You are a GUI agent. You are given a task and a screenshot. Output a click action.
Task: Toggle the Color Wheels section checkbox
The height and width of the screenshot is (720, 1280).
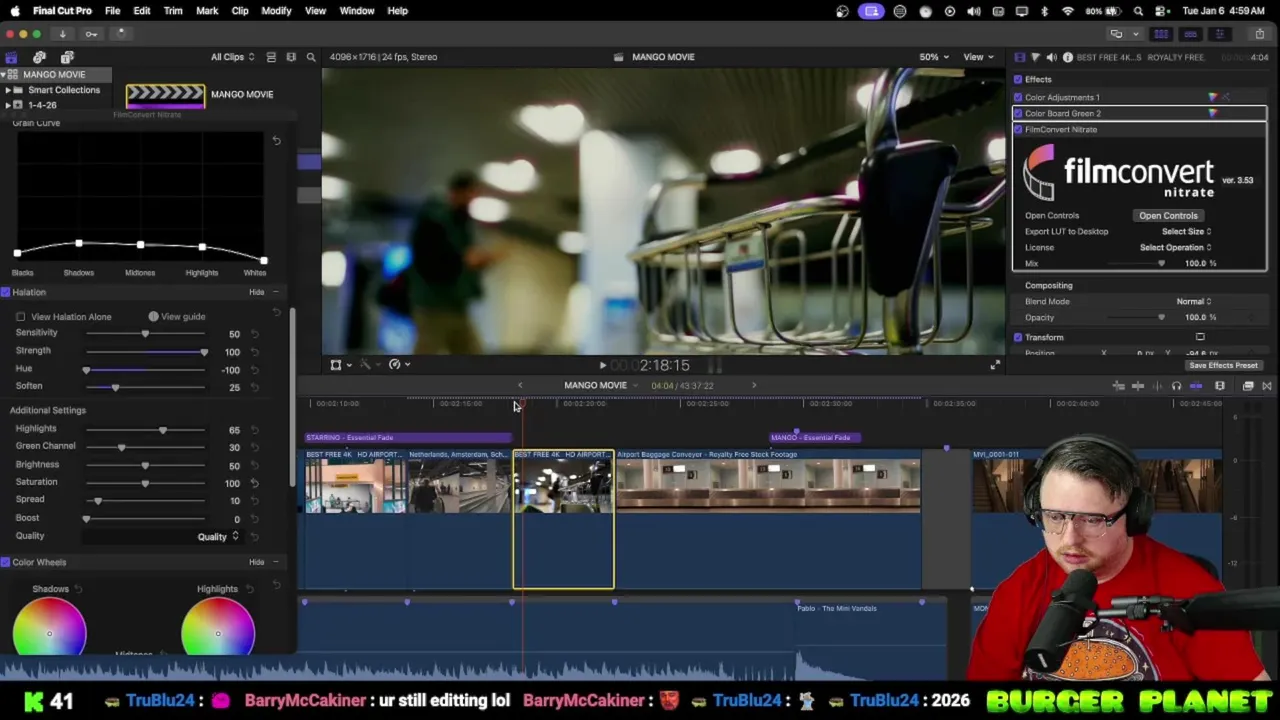pyautogui.click(x=5, y=563)
